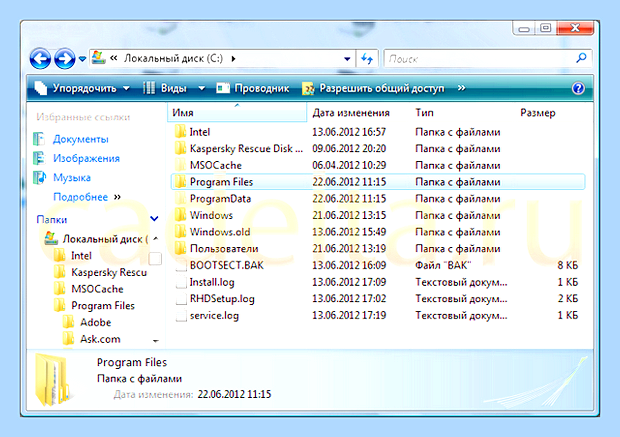Click the RHDSetup.log file icon
This screenshot has width=620, height=437.
click(181, 299)
